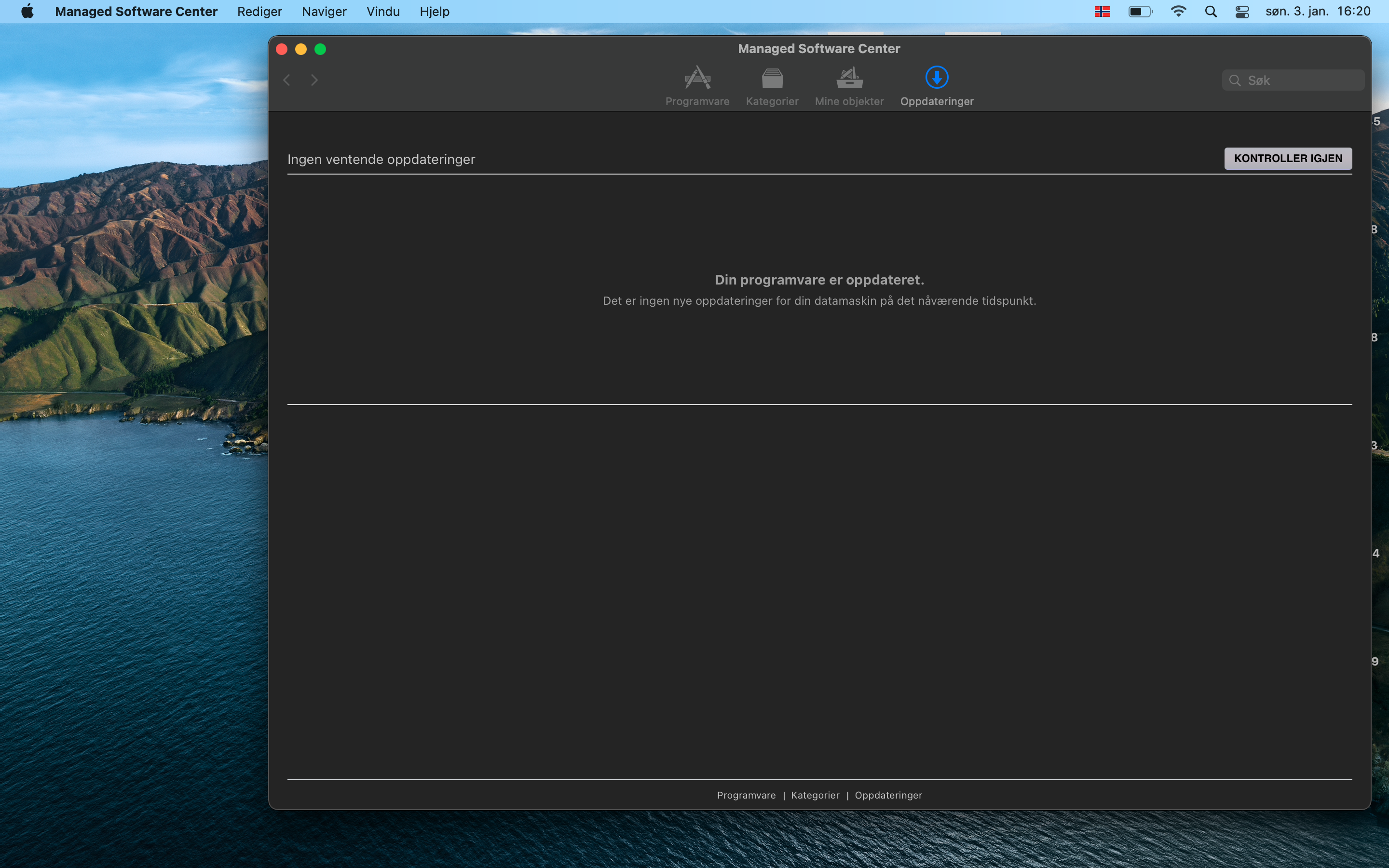
Task: Open the Vindu menu
Action: 383,12
